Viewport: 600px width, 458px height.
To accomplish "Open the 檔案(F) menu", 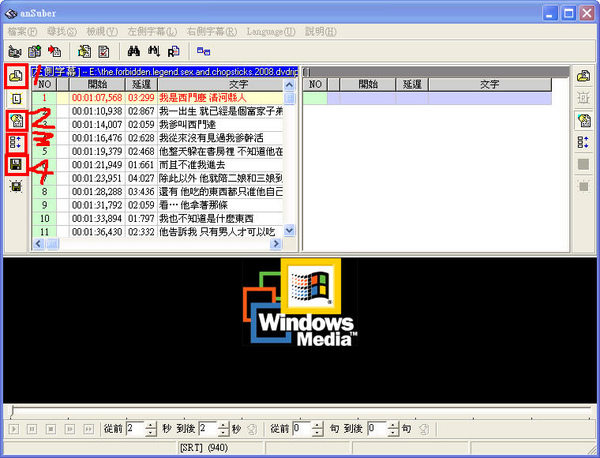I will (x=22, y=32).
